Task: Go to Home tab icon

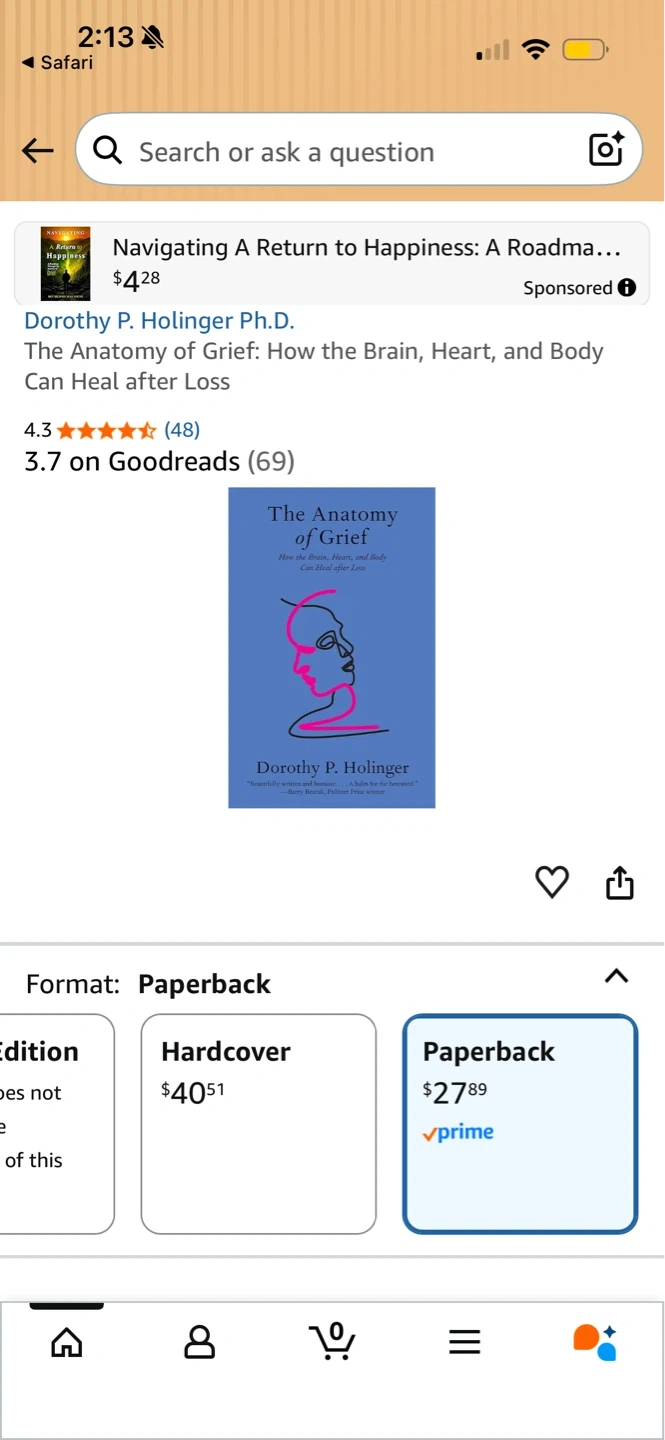Action: pyautogui.click(x=67, y=1341)
